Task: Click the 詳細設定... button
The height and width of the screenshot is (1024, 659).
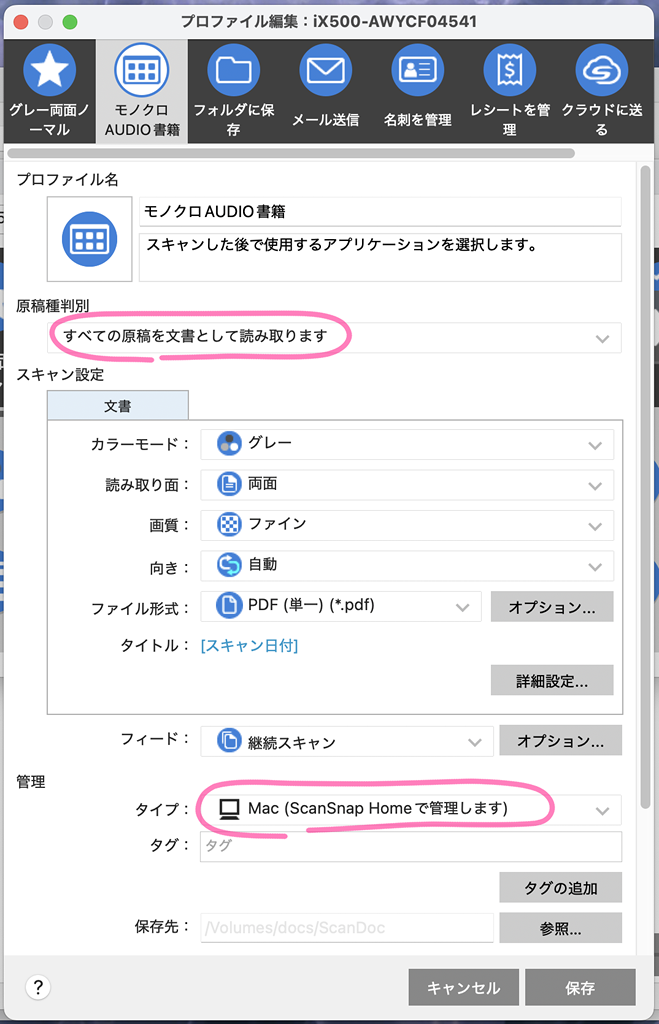Action: point(551,680)
